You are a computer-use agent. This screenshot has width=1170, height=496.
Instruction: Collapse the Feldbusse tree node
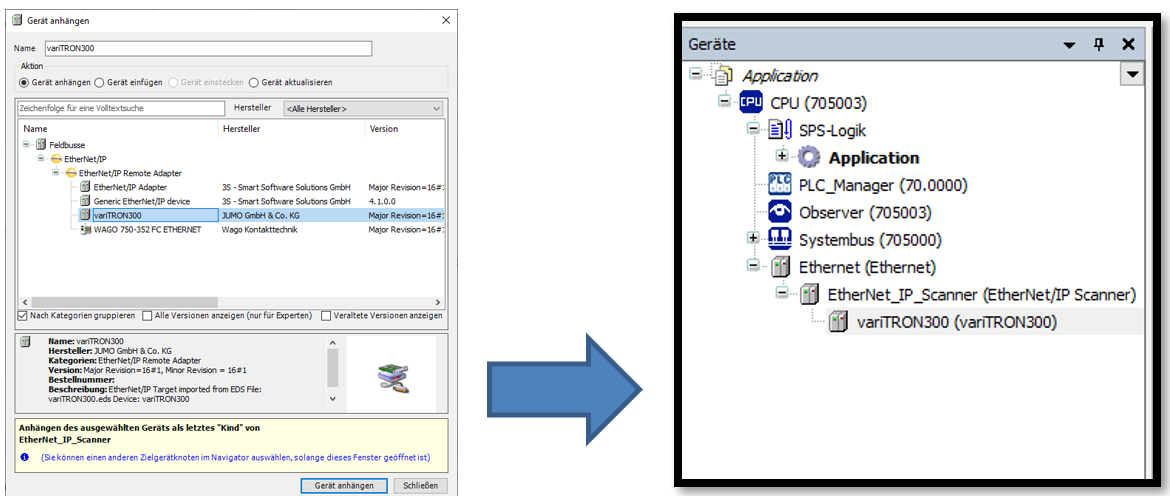pos(27,145)
